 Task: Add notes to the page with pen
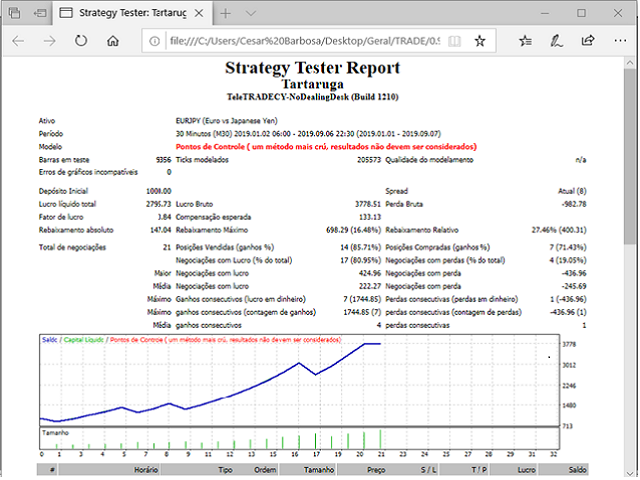click(557, 42)
